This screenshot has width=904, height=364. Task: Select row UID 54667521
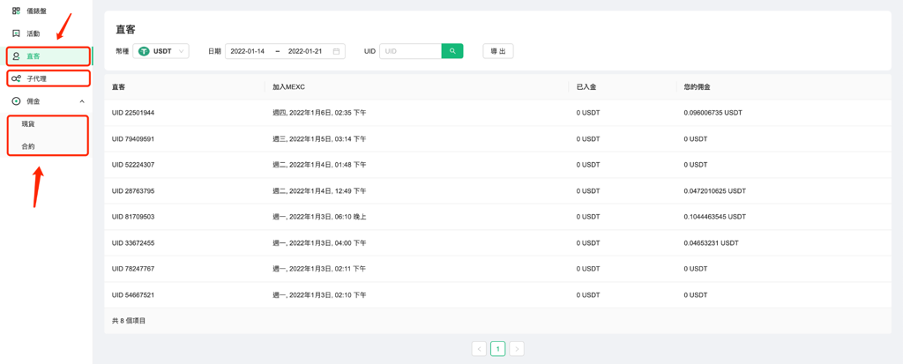498,295
